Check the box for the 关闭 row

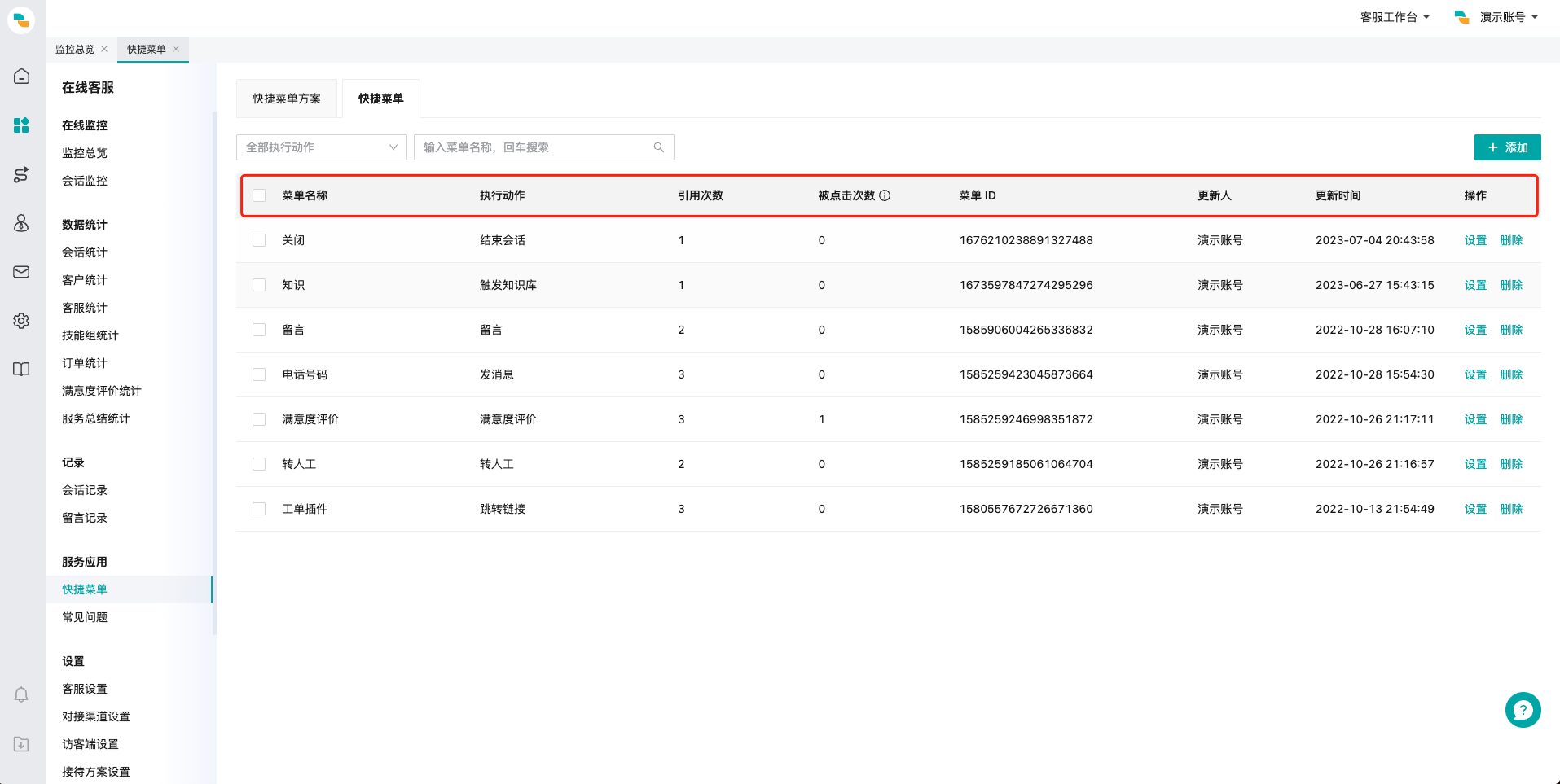coord(259,240)
